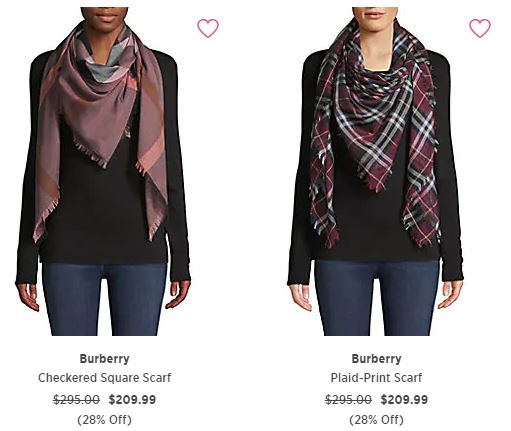Click the 28% Off label under Checkered Square Scarf
Viewport: 511px width, 431px height.
105,419
